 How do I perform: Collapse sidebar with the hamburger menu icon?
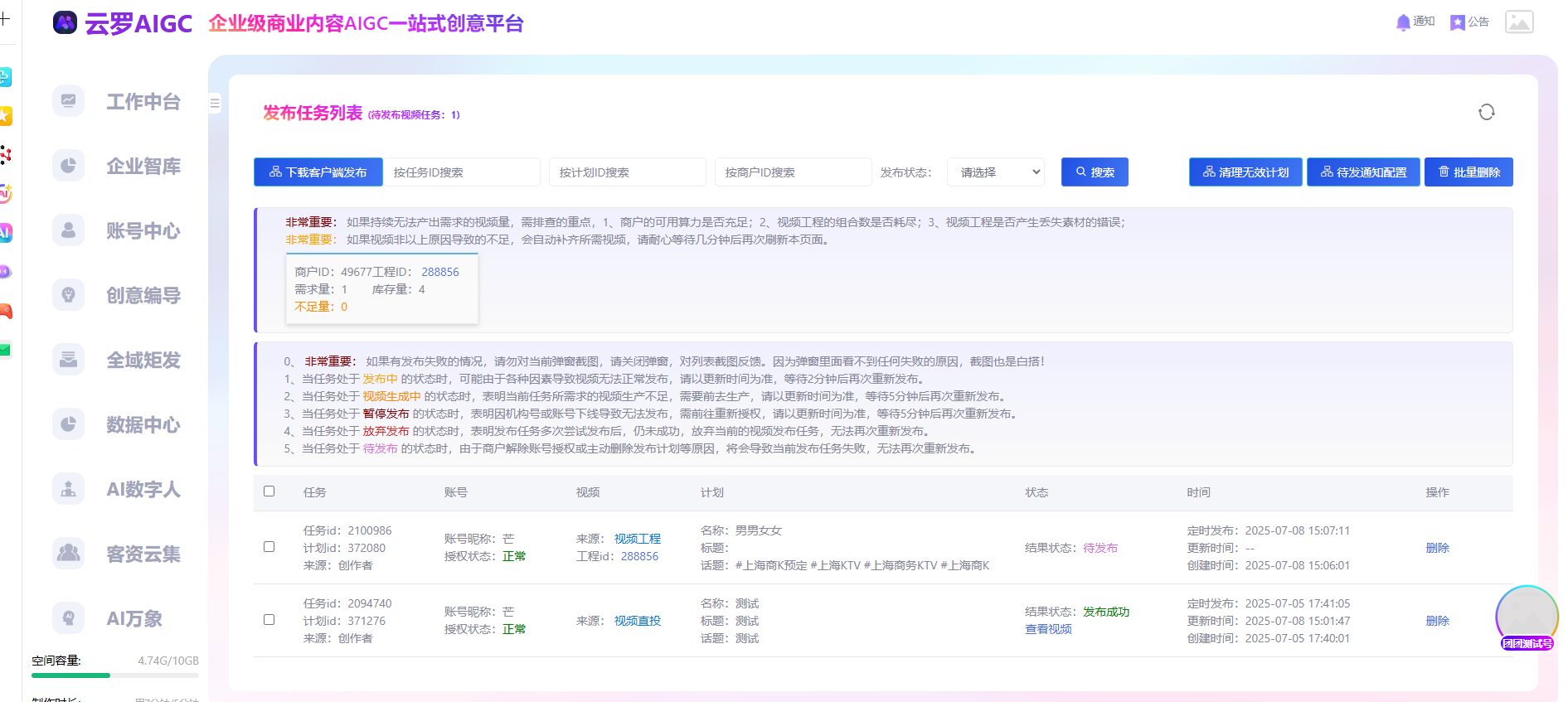click(215, 104)
